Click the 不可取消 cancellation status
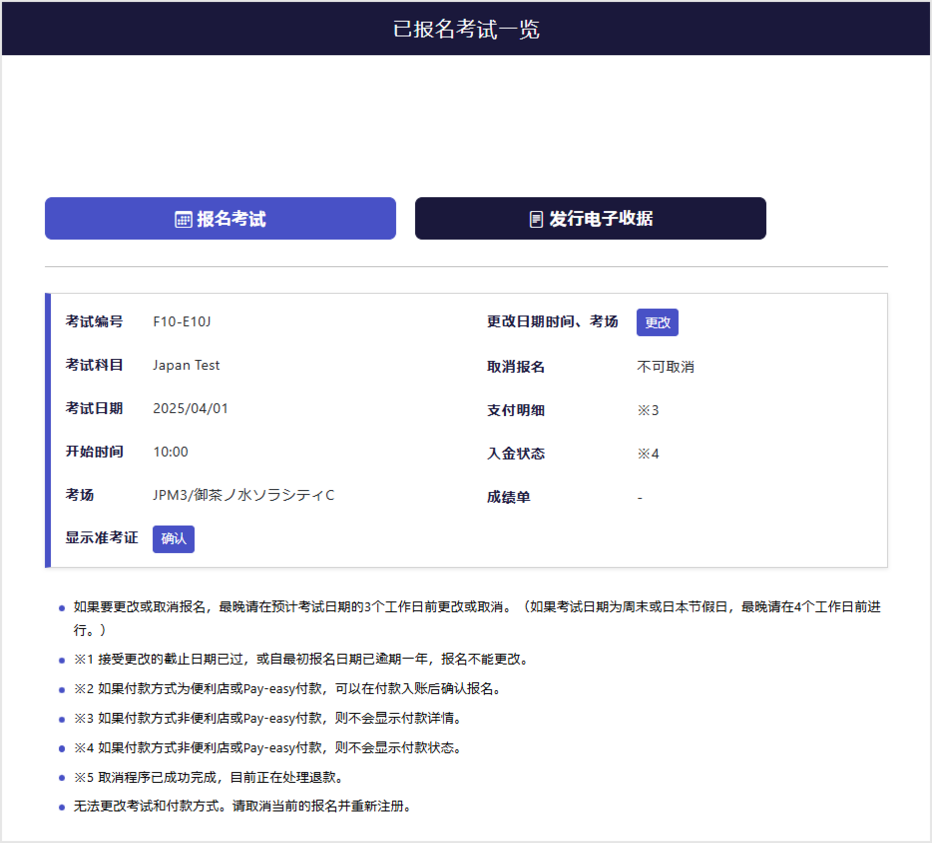Image resolution: width=932 pixels, height=843 pixels. click(x=665, y=367)
